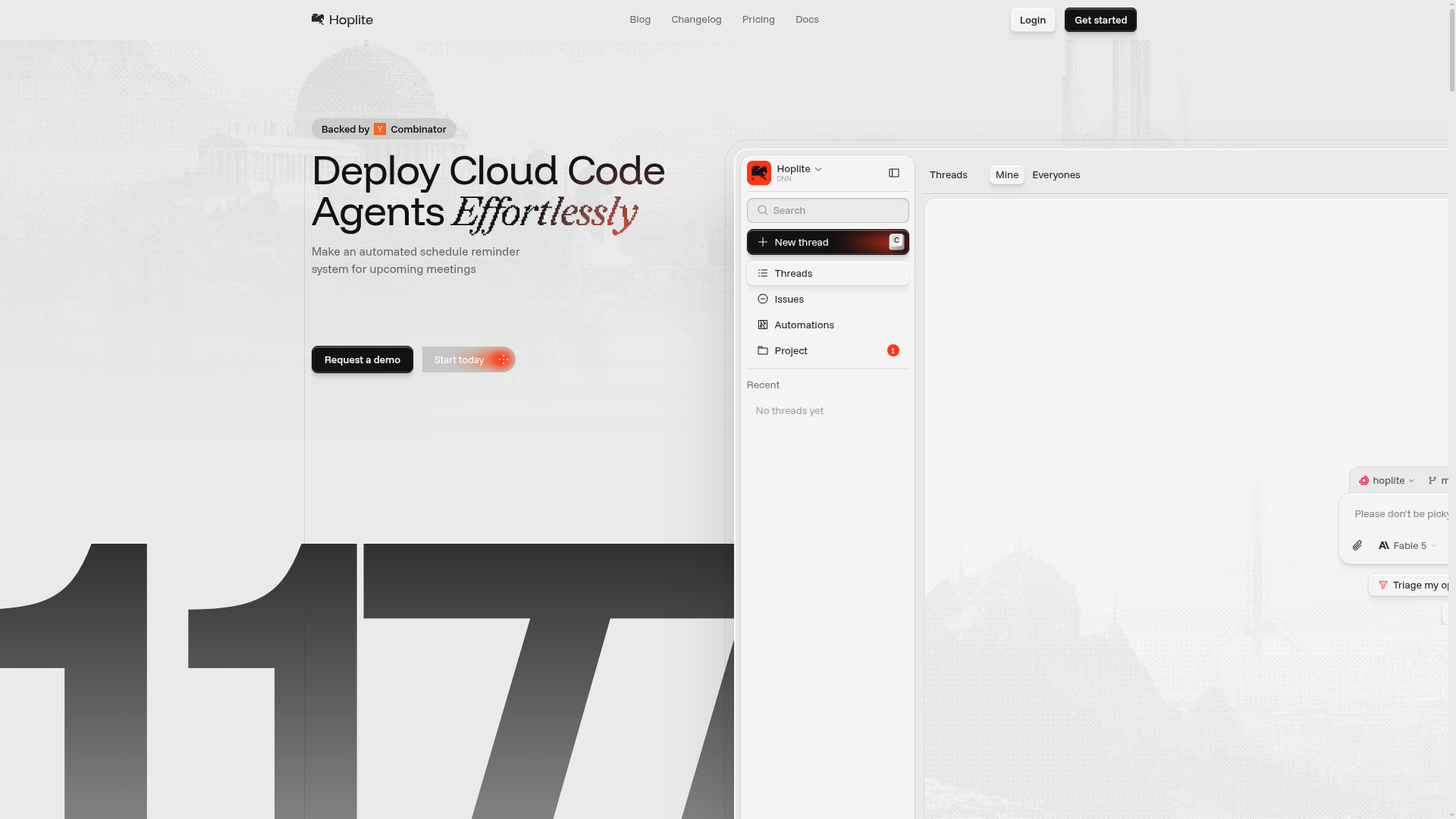Switch to the Everyones tab
Screen dimensions: 1456x819
point(1056,174)
